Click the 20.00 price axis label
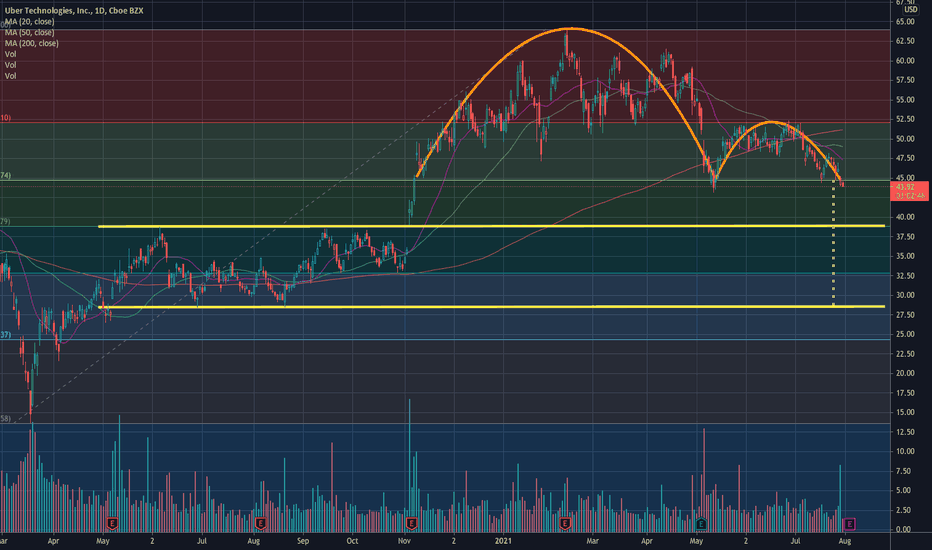Screen dimensions: 932x550 905,373
